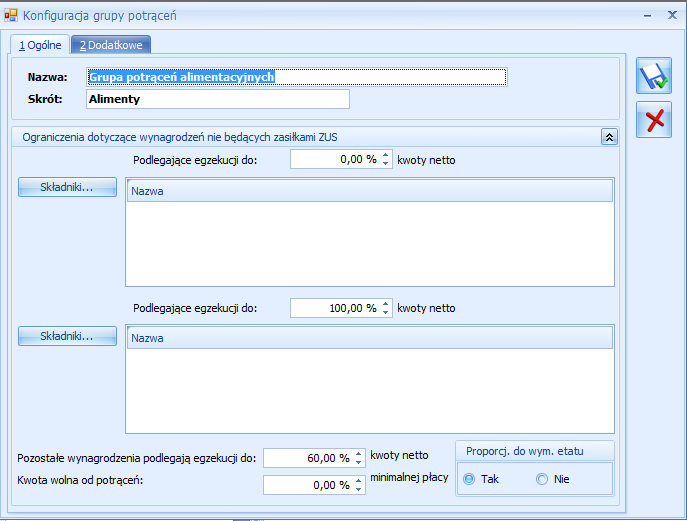Increase the 60,00 % remaining wages value
This screenshot has width=687, height=521.
(x=359, y=454)
